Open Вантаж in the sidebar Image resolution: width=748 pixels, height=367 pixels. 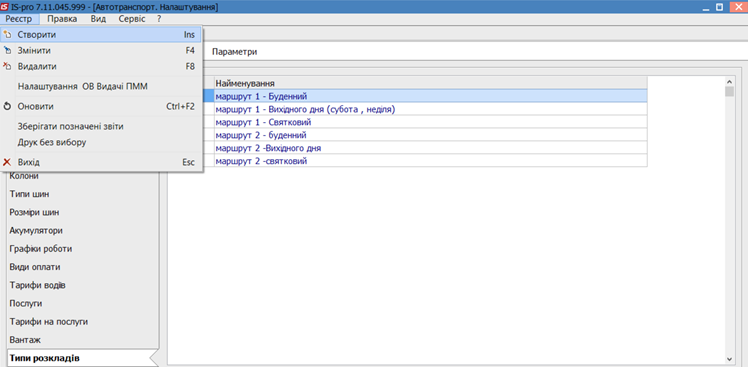(x=25, y=340)
